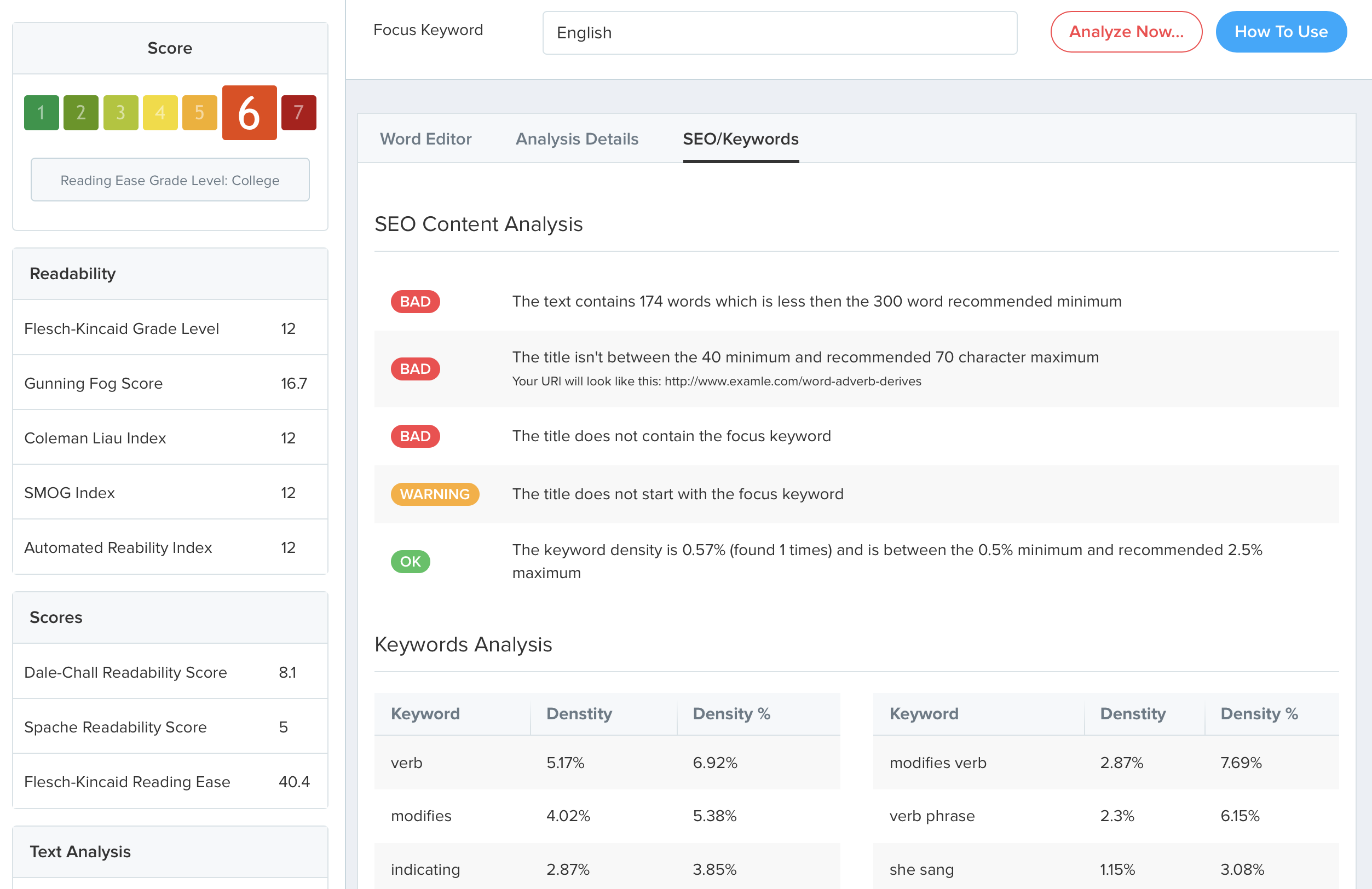Click the Analyze Now button
The image size is (1372, 889).
[1126, 32]
